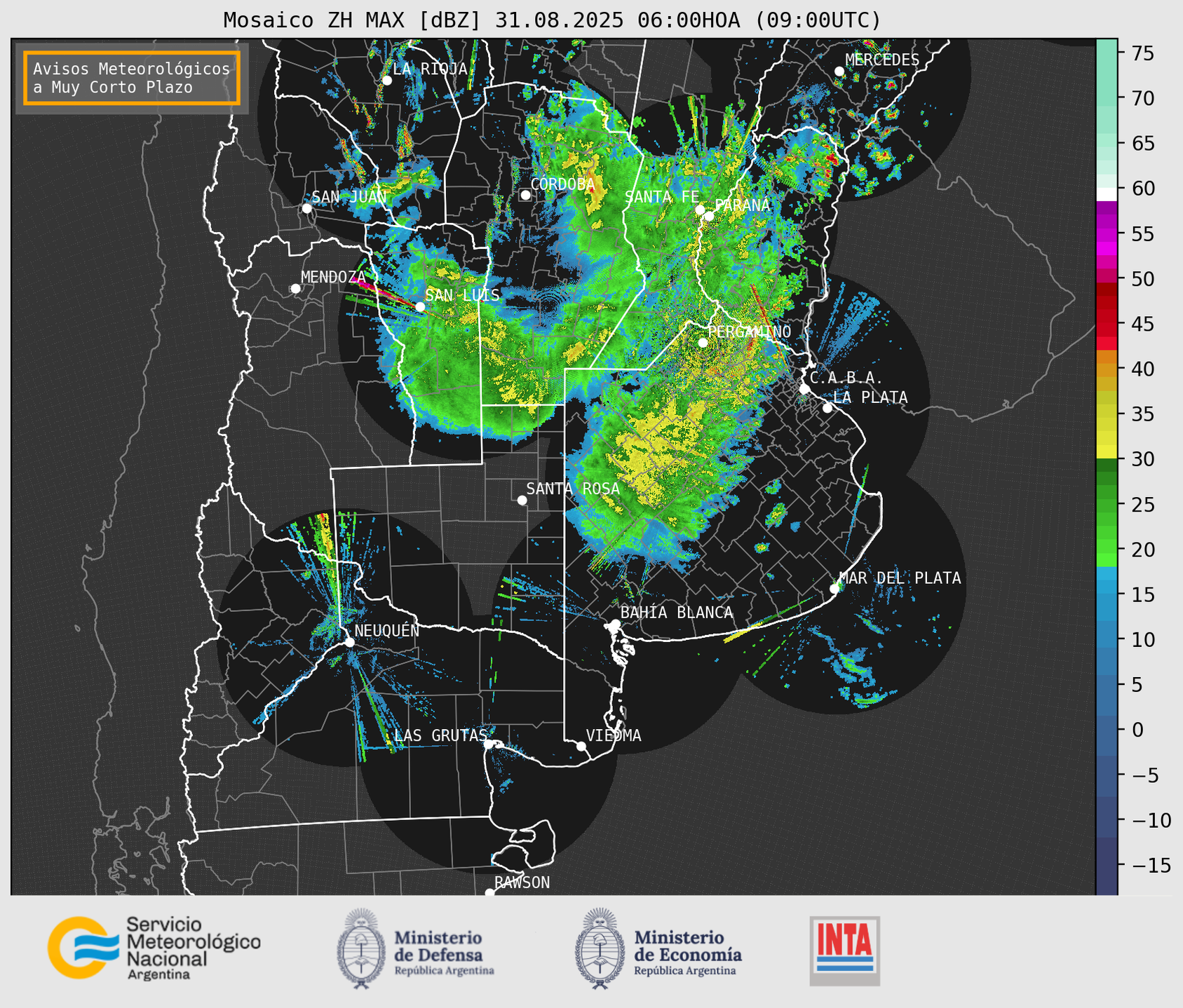The image size is (1183, 1008).
Task: Click the 45 dBZ red color band
Action: [1107, 324]
